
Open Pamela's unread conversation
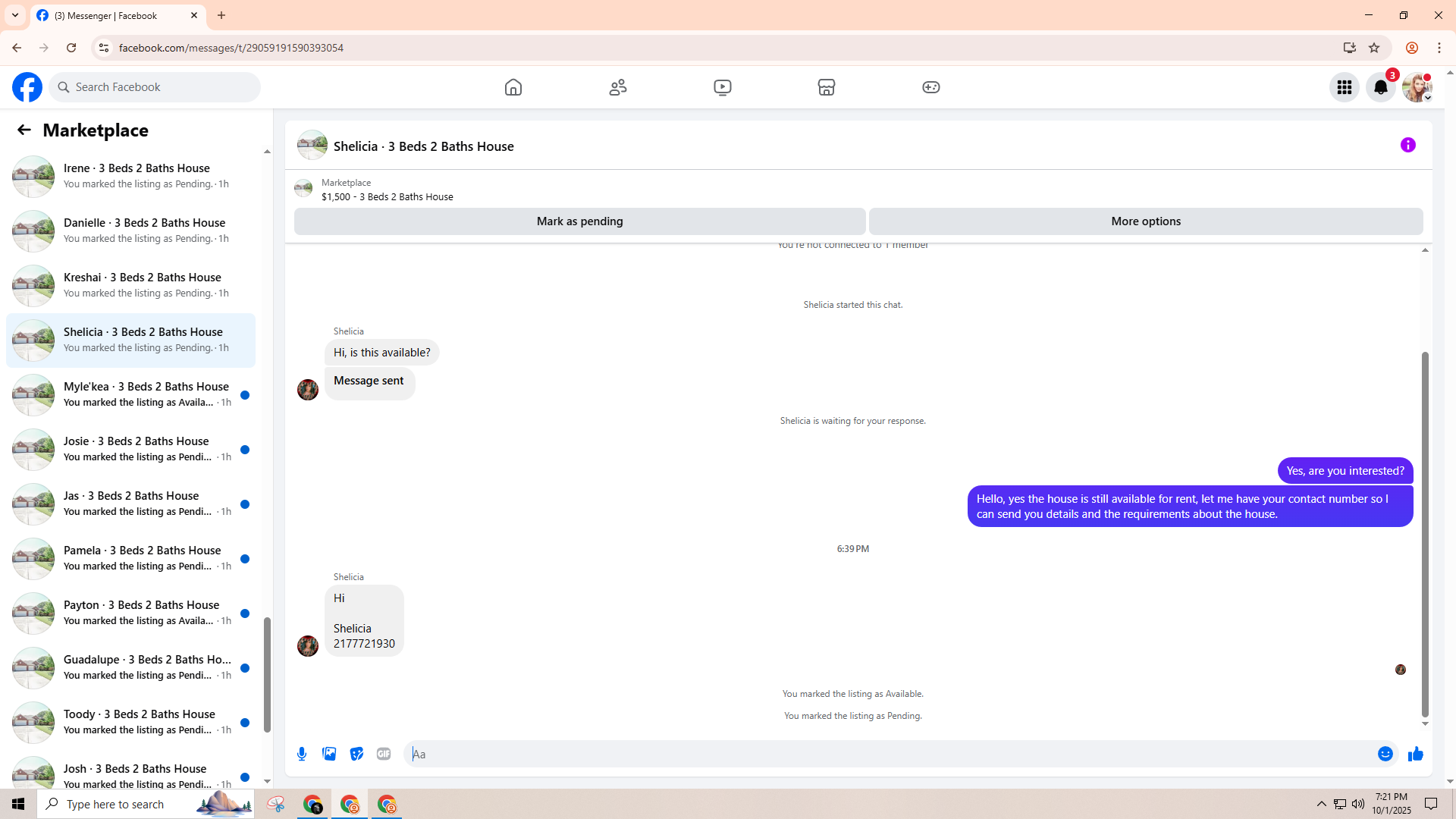[130, 558]
